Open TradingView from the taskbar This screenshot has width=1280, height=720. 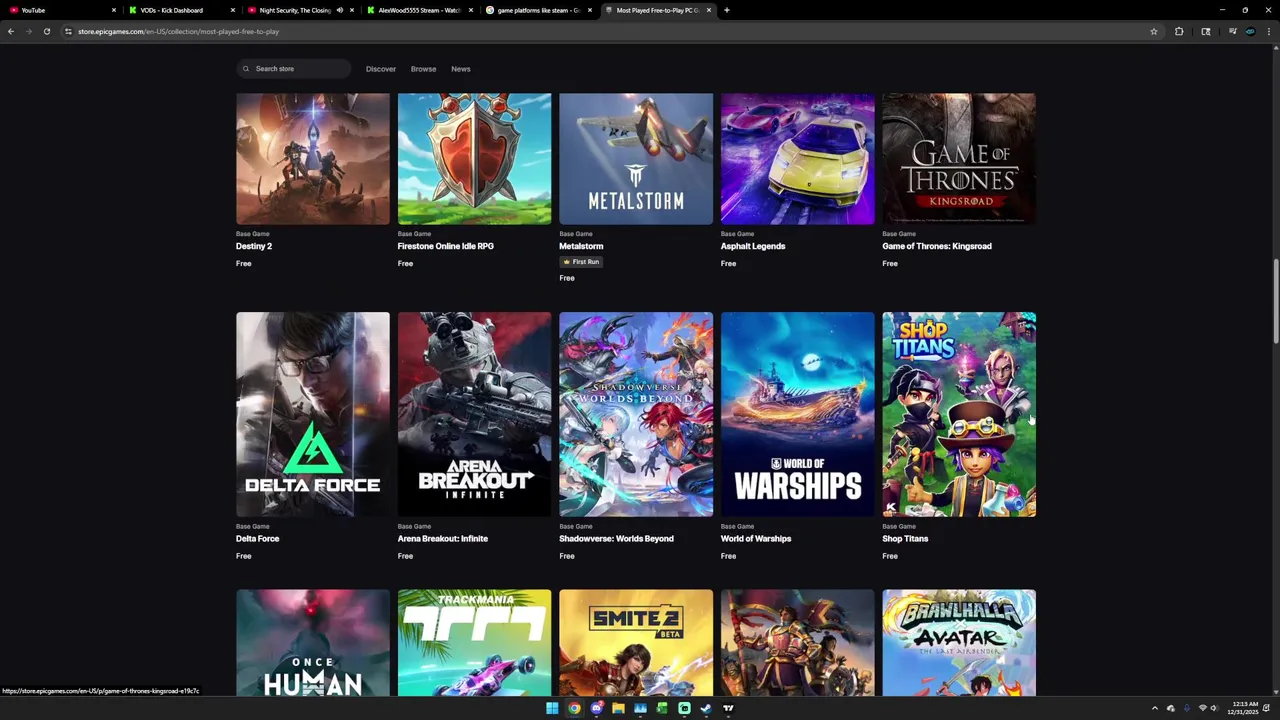point(728,708)
